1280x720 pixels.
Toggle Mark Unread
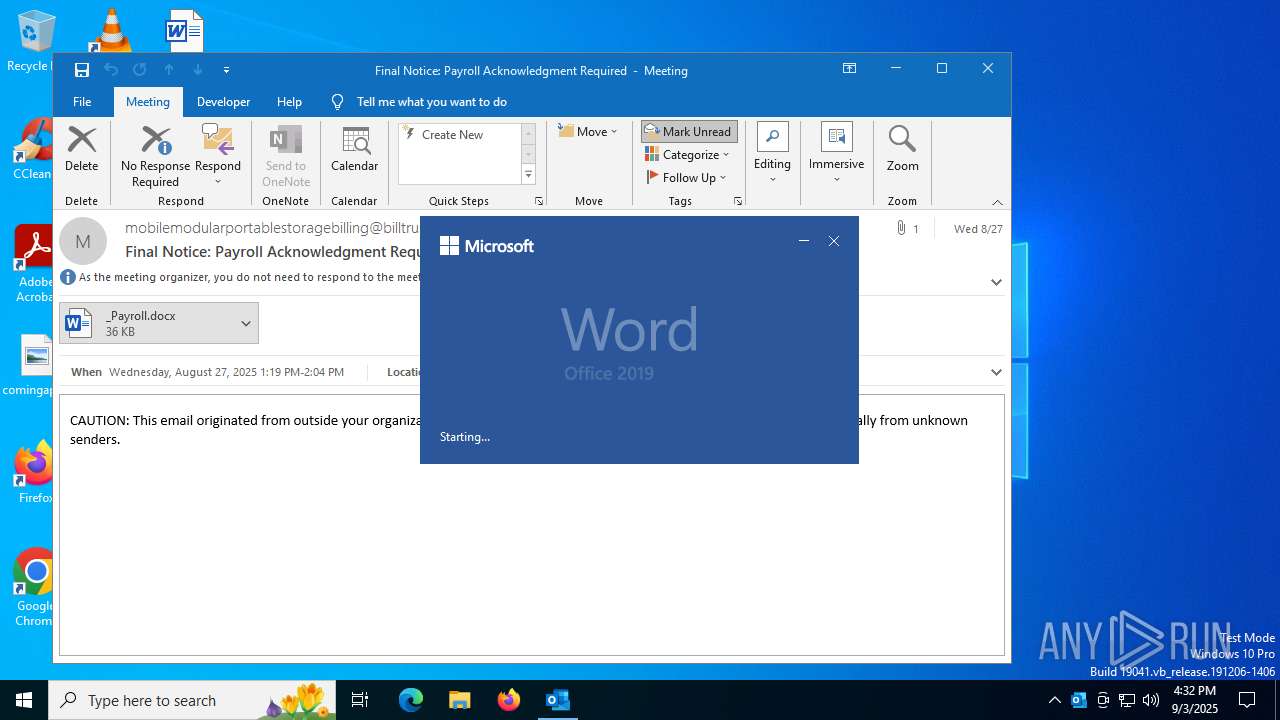689,131
